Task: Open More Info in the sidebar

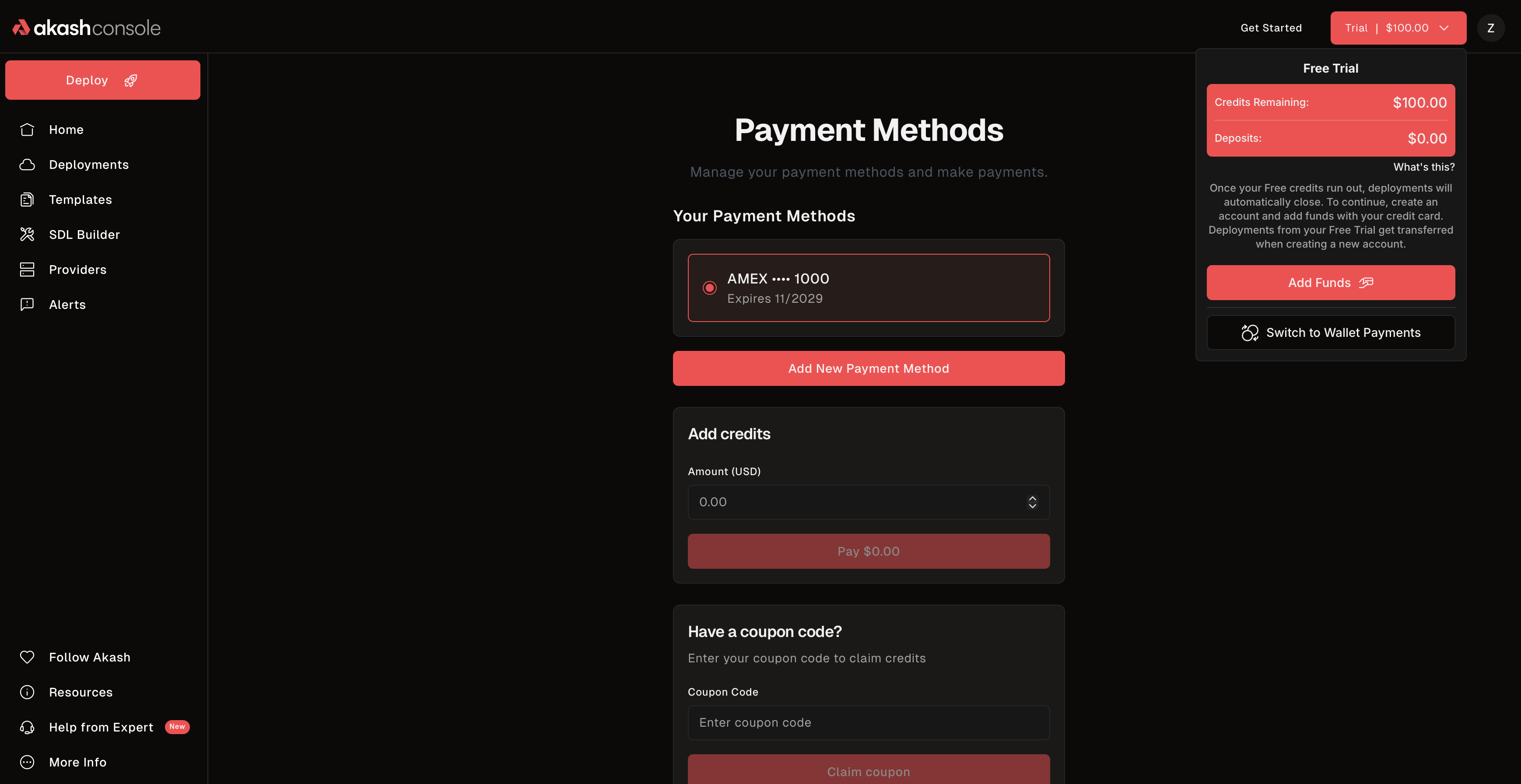Action: coord(78,762)
